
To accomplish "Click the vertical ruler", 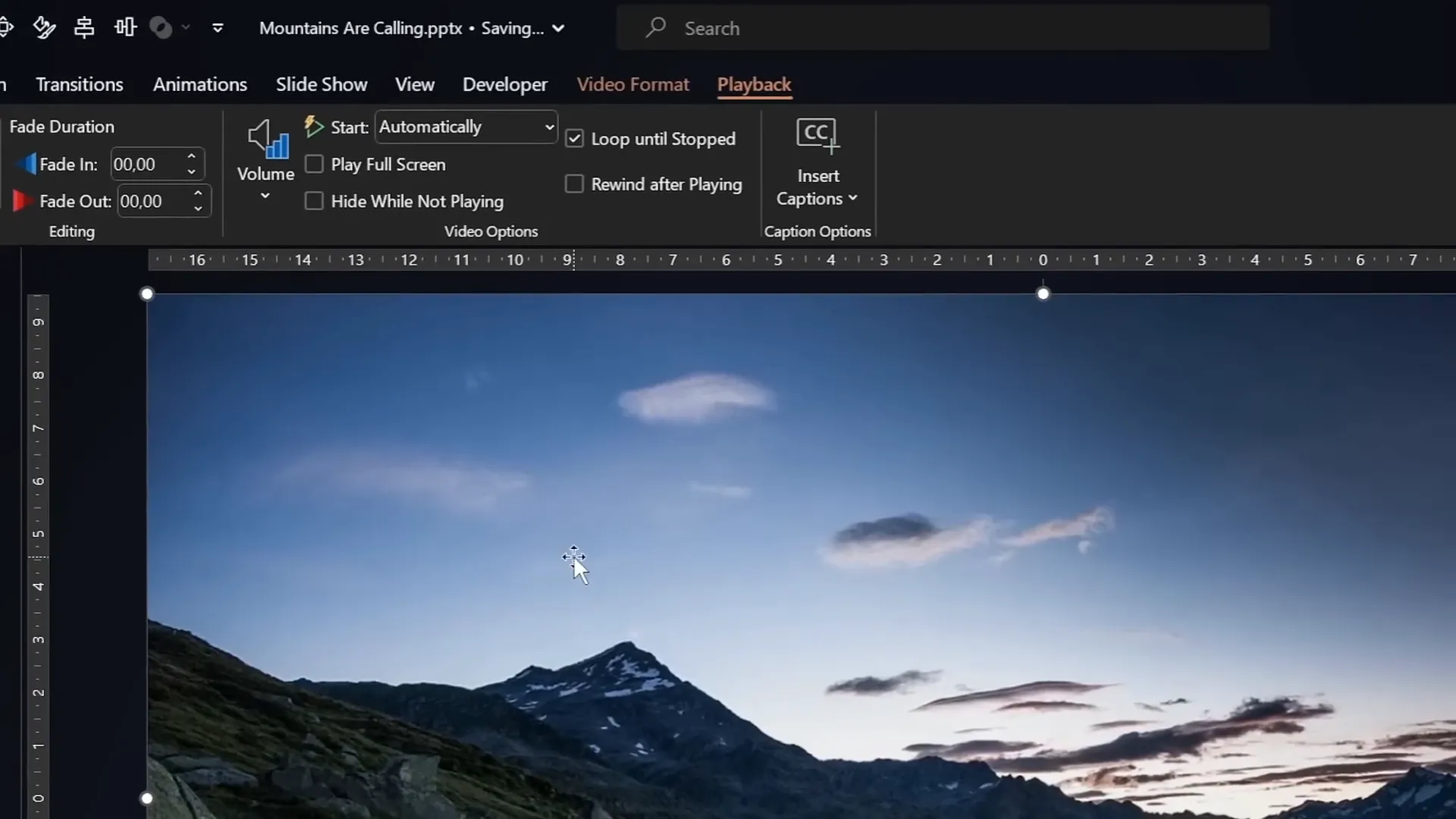I will (x=38, y=557).
